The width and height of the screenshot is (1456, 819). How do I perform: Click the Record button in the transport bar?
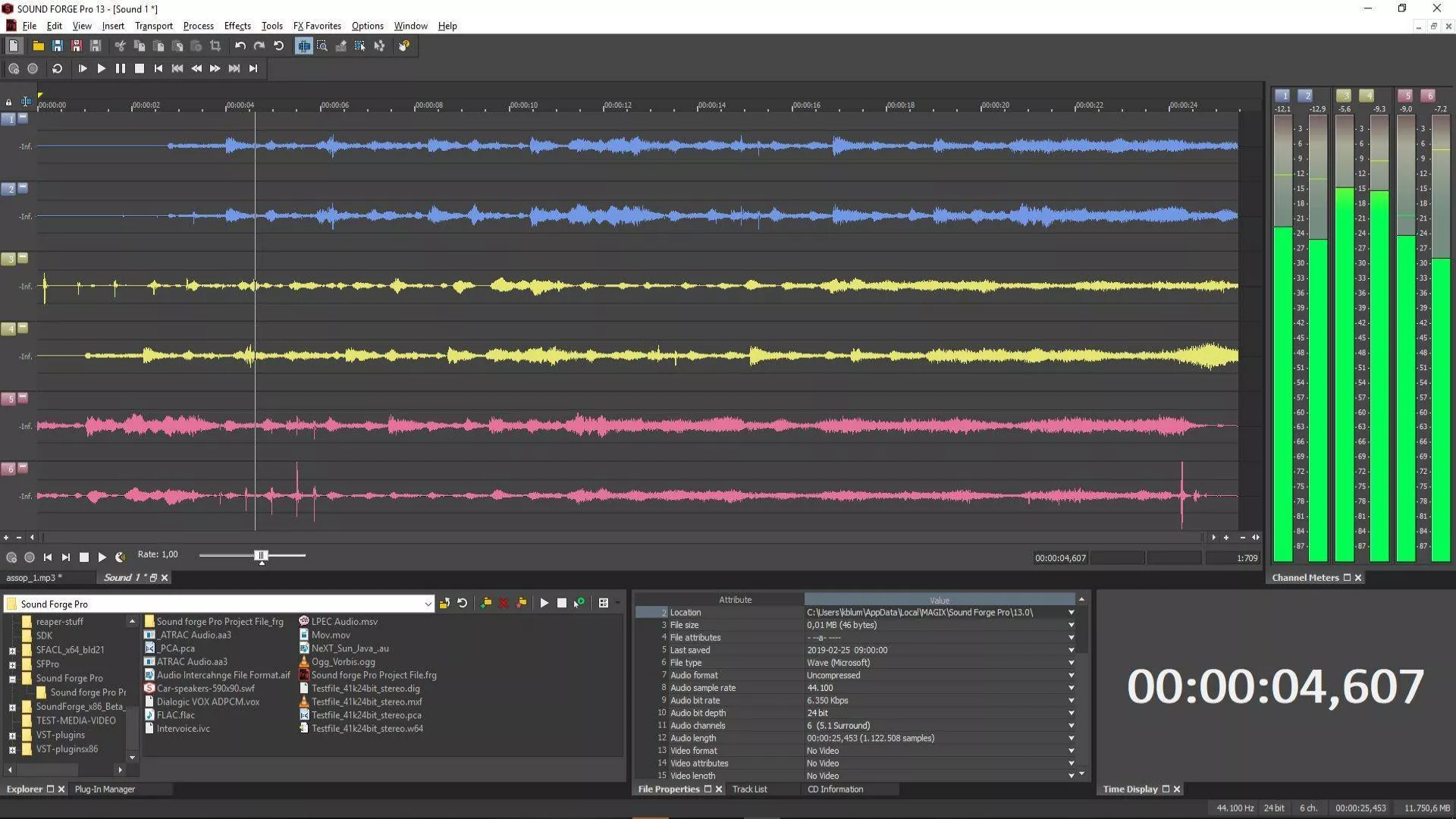tap(33, 68)
